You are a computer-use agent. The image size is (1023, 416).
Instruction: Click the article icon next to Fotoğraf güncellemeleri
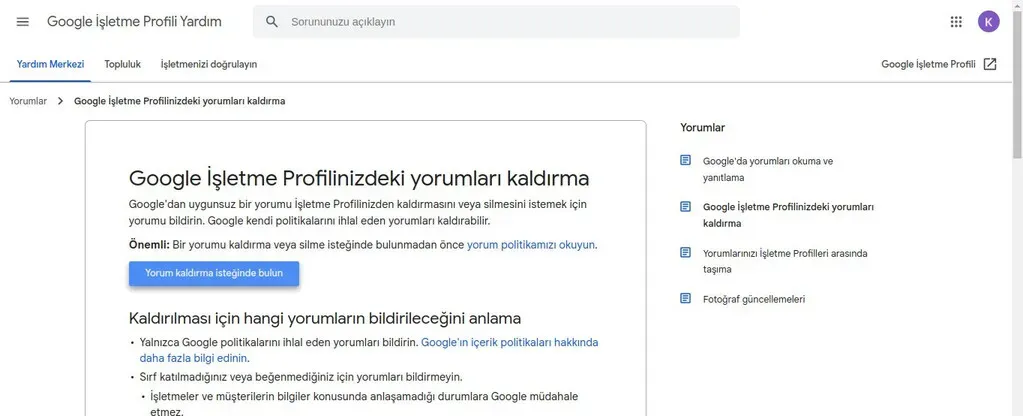tap(685, 299)
